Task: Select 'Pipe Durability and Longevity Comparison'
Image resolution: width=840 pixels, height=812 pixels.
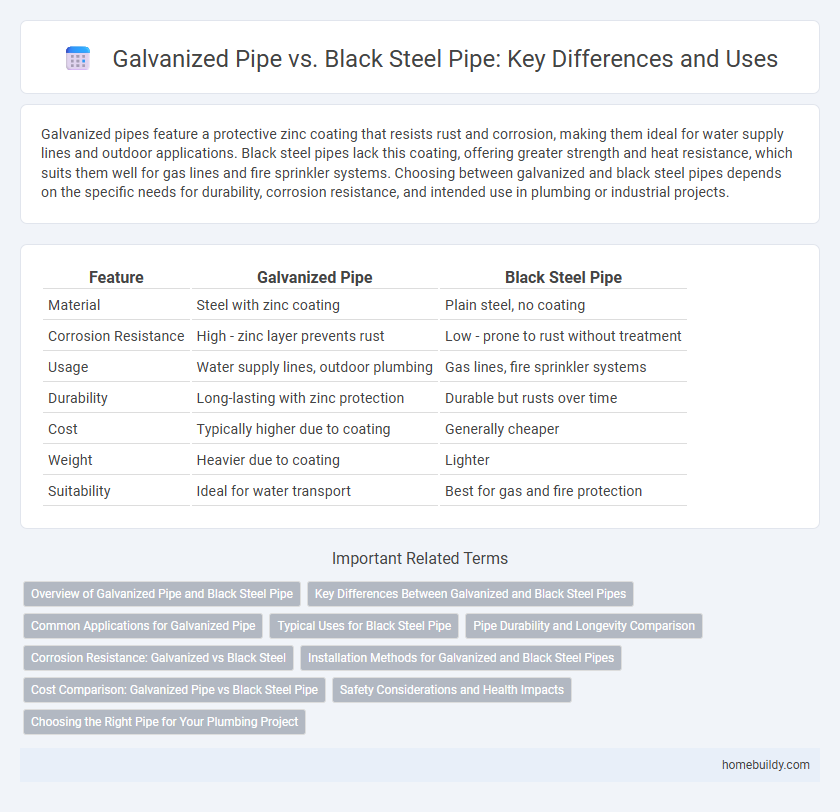Action: (583, 625)
